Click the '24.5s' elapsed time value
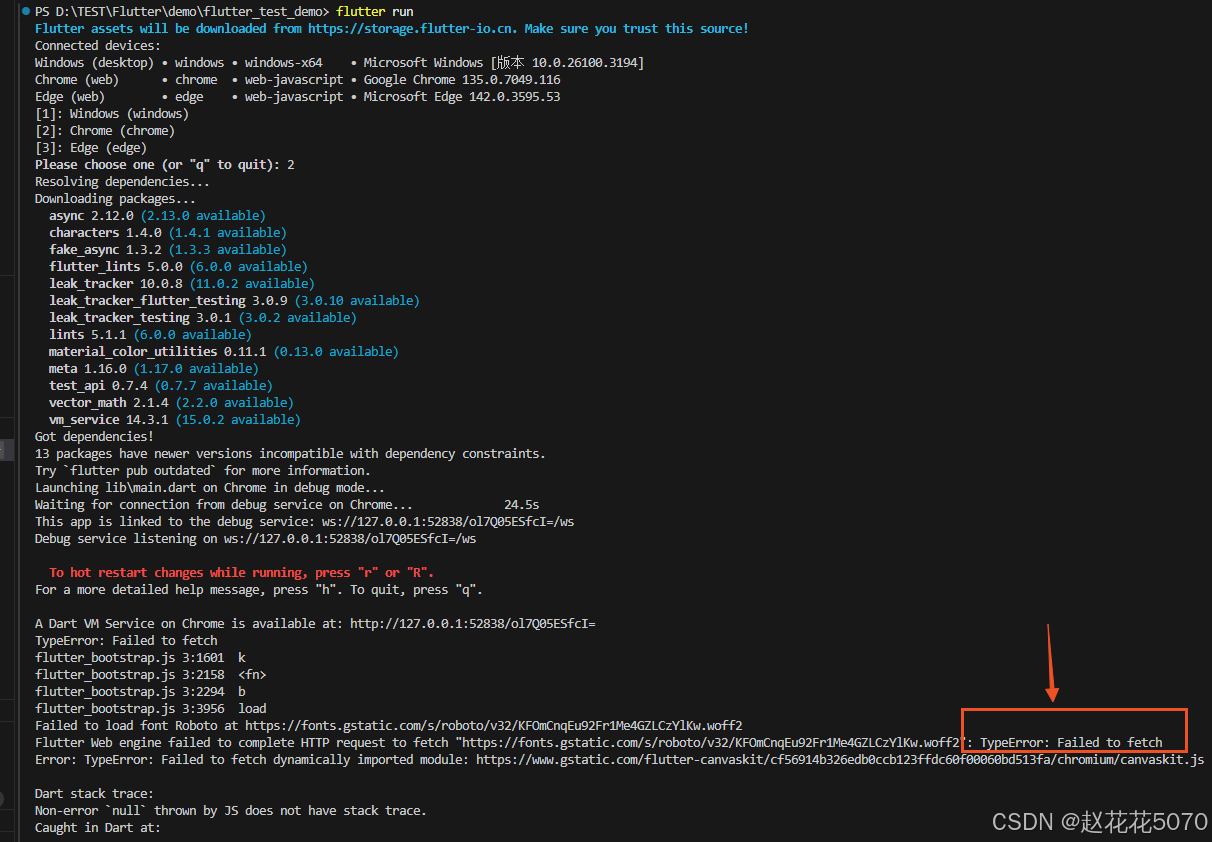Image resolution: width=1212 pixels, height=842 pixels. tap(521, 504)
